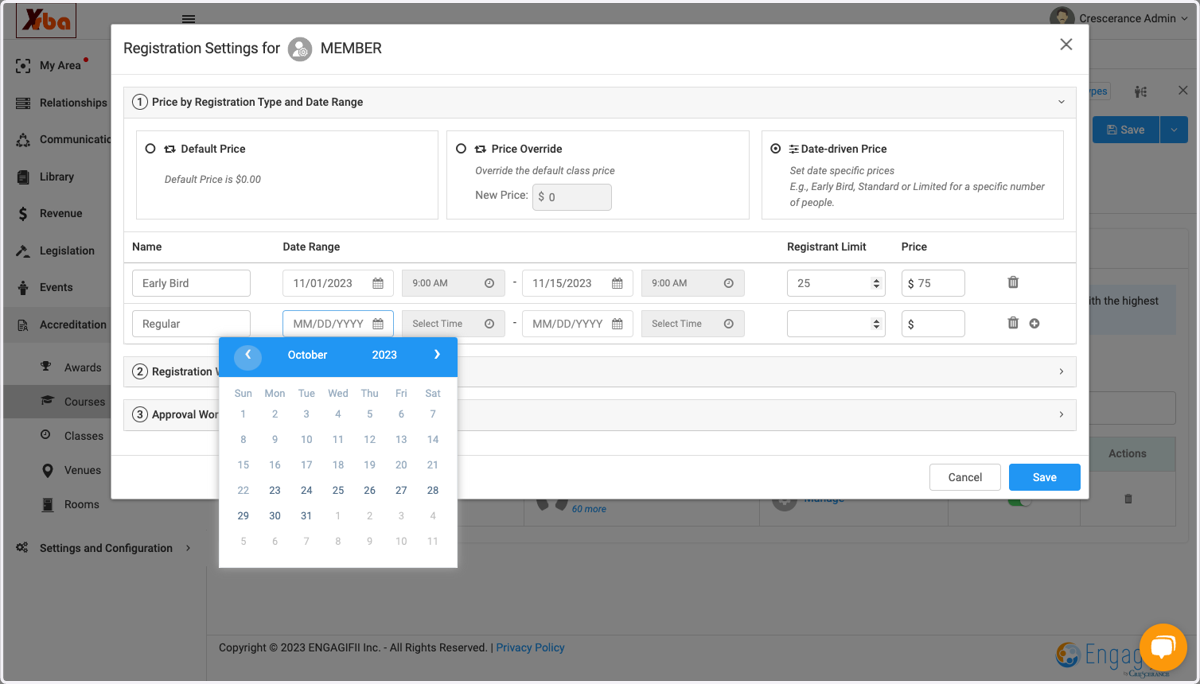Pick October 25 in calendar
Viewport: 1200px width, 684px height.
coord(338,491)
